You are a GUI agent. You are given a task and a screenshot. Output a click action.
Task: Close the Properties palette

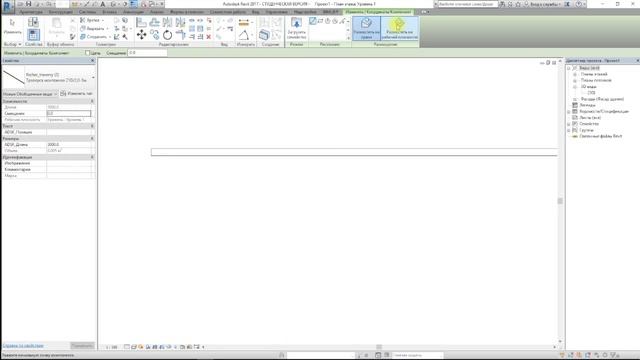(x=93, y=60)
